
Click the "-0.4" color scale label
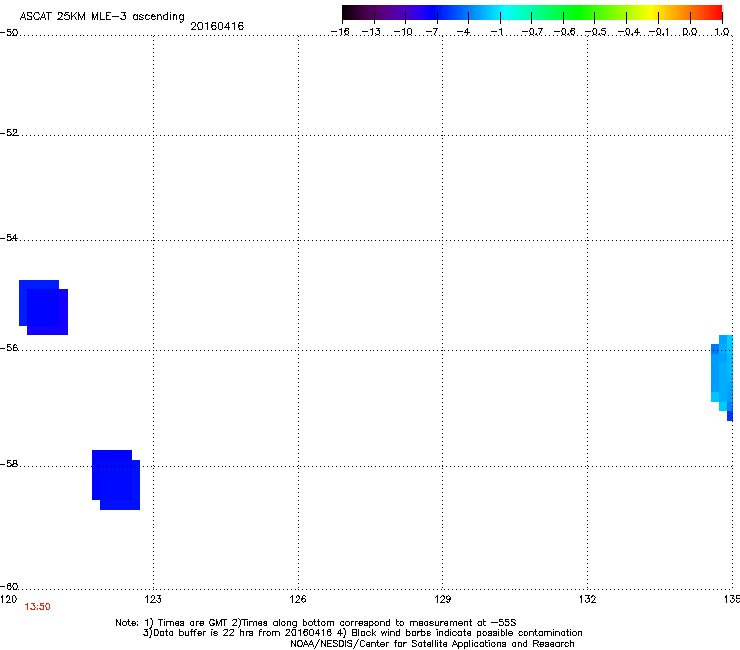(x=629, y=32)
